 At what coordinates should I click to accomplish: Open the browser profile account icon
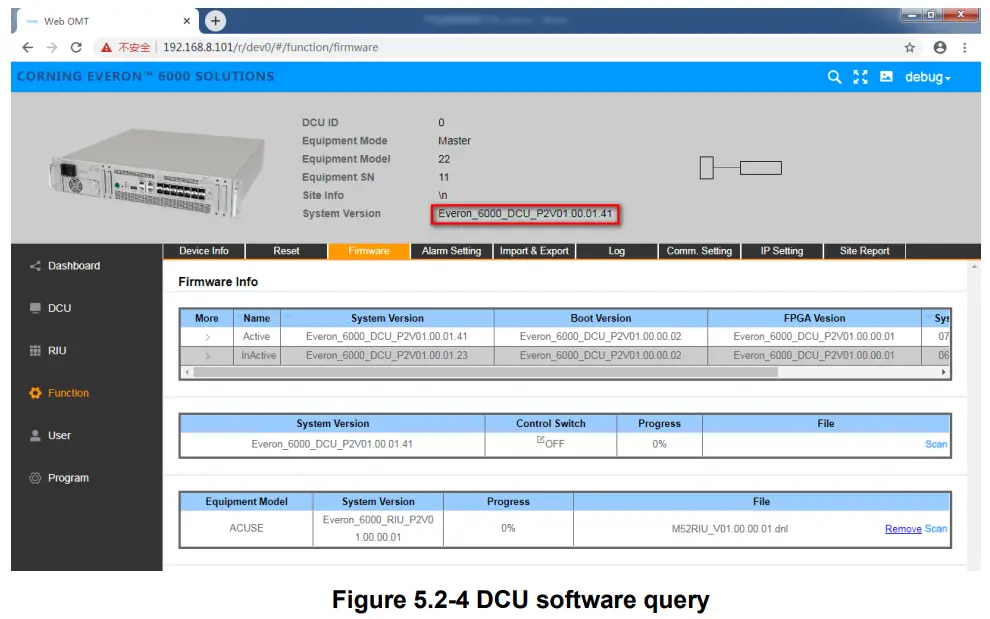(x=939, y=47)
